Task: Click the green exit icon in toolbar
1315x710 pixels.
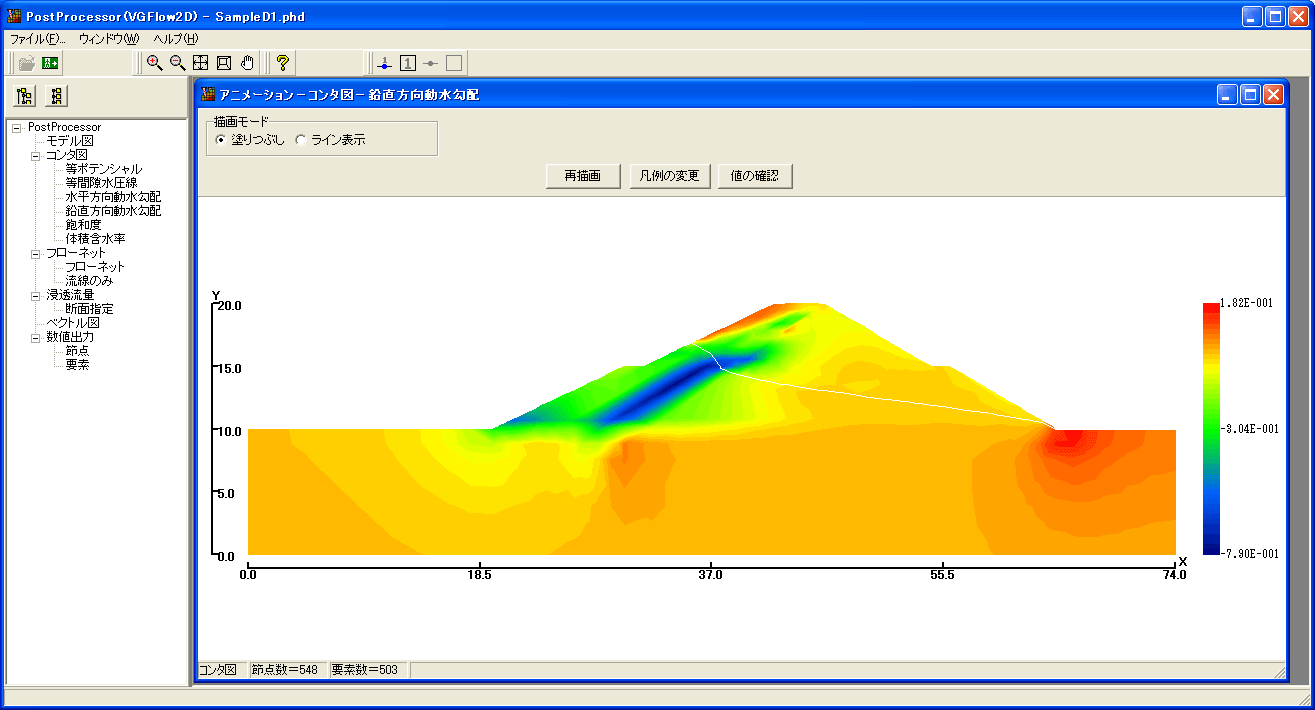Action: 50,63
